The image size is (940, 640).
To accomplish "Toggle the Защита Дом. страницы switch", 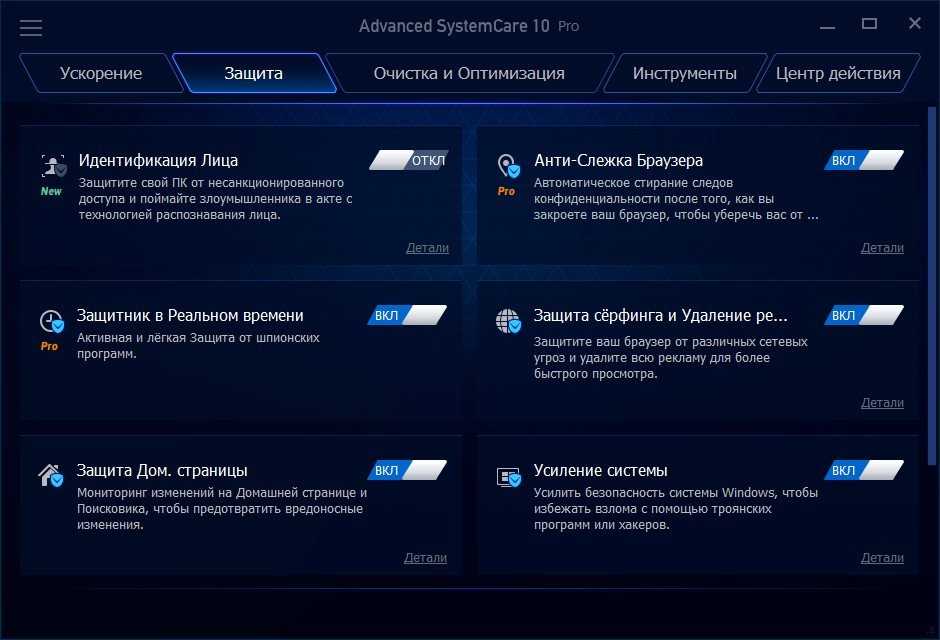I will coord(407,470).
